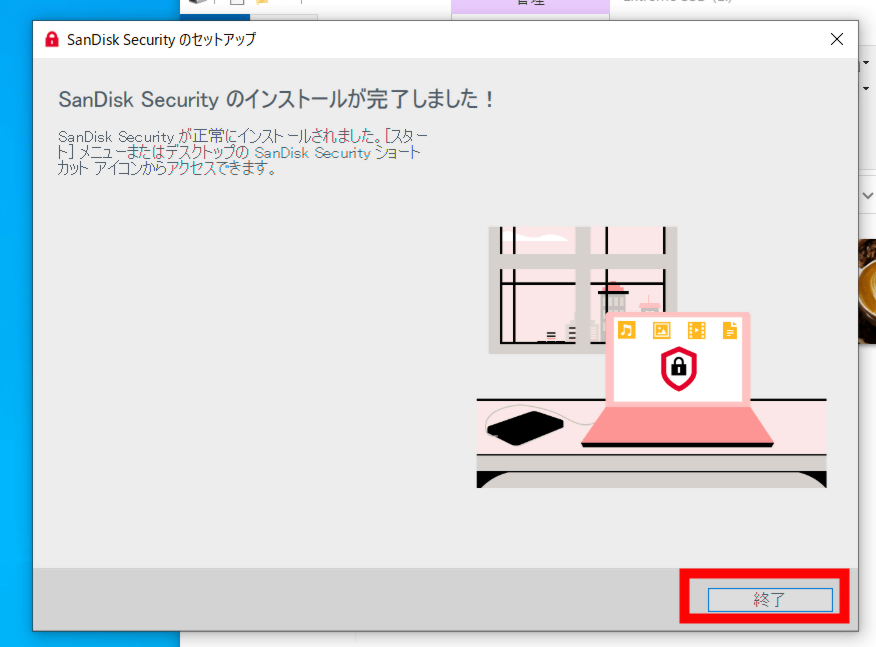
Task: Click the text "カット アイコンからアクセスできます。"
Action: [166, 168]
